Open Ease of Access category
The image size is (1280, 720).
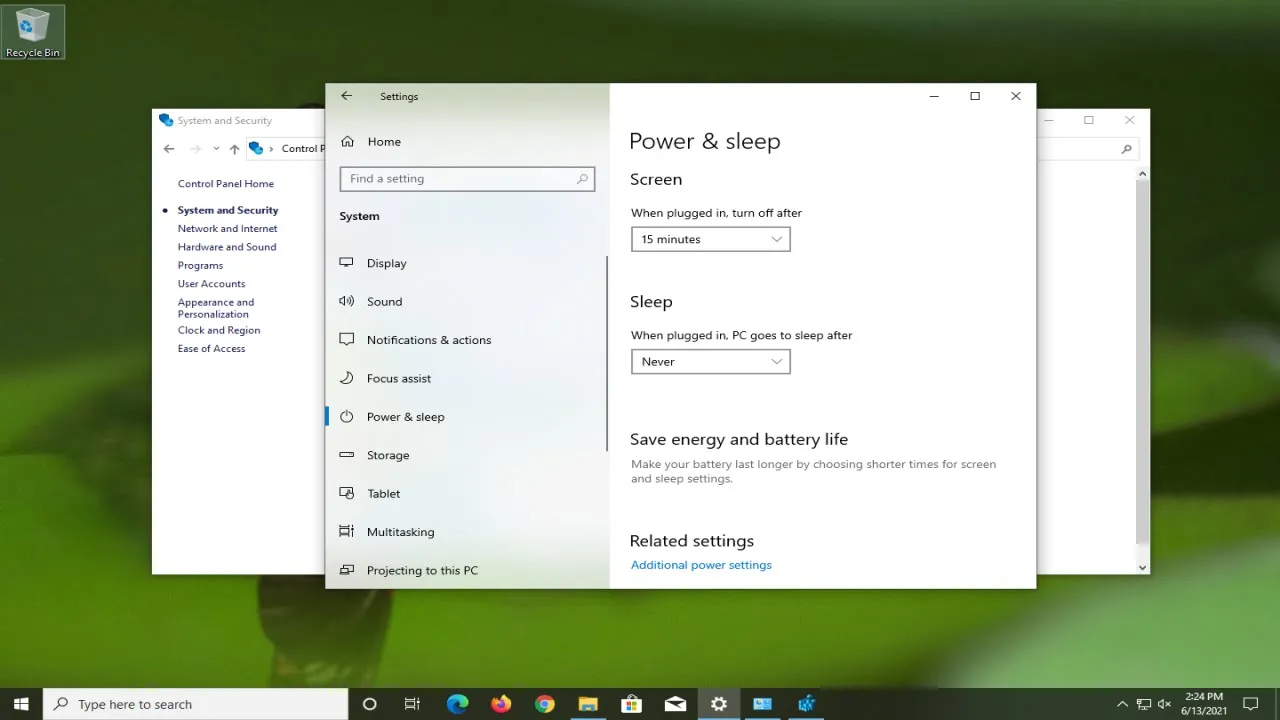tap(211, 349)
